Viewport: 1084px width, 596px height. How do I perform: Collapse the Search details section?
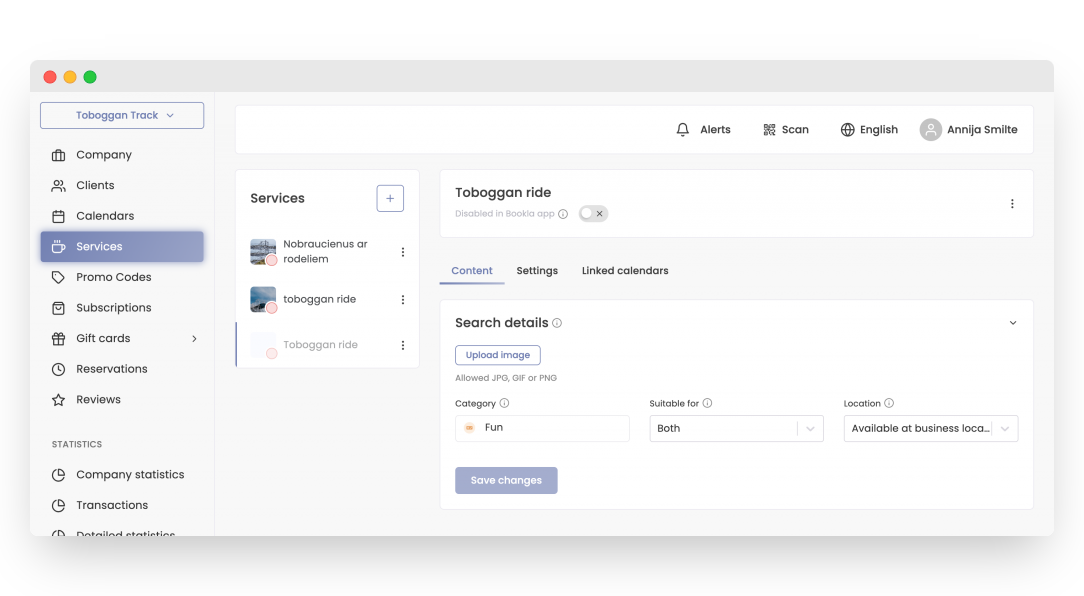[x=1012, y=322]
